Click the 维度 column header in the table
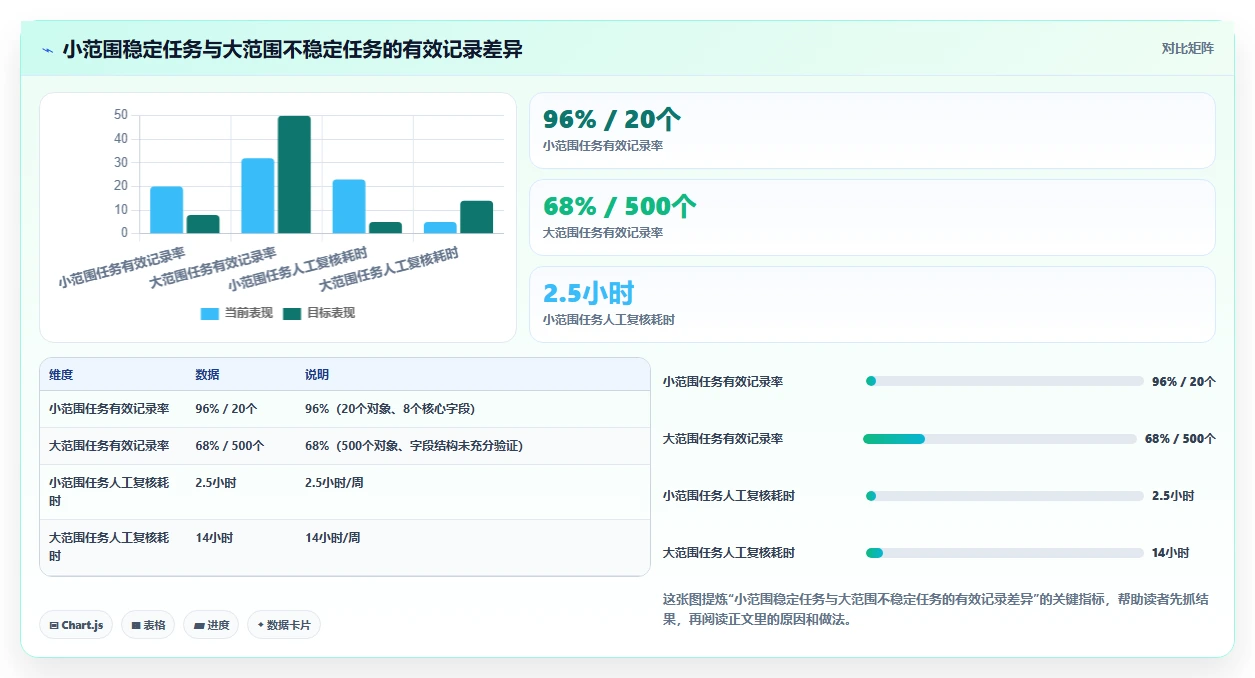 coord(61,375)
